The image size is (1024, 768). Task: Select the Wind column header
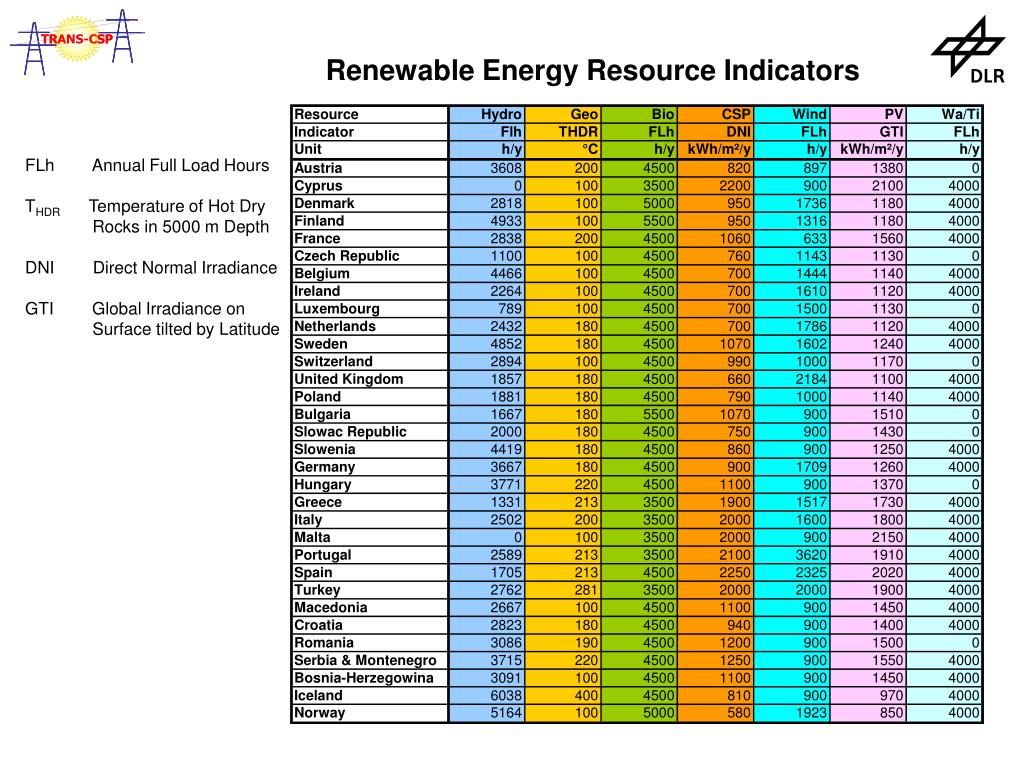(x=792, y=114)
